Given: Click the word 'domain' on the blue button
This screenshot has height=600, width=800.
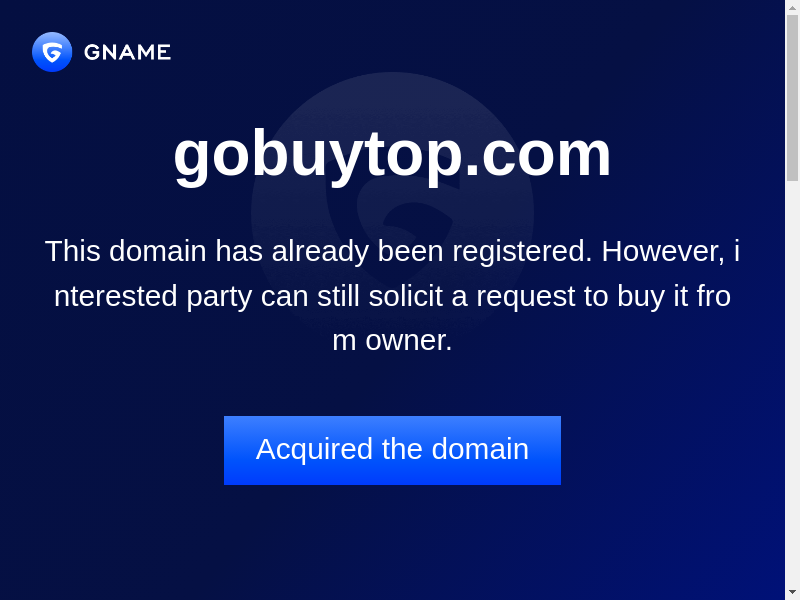Looking at the screenshot, I should (480, 449).
